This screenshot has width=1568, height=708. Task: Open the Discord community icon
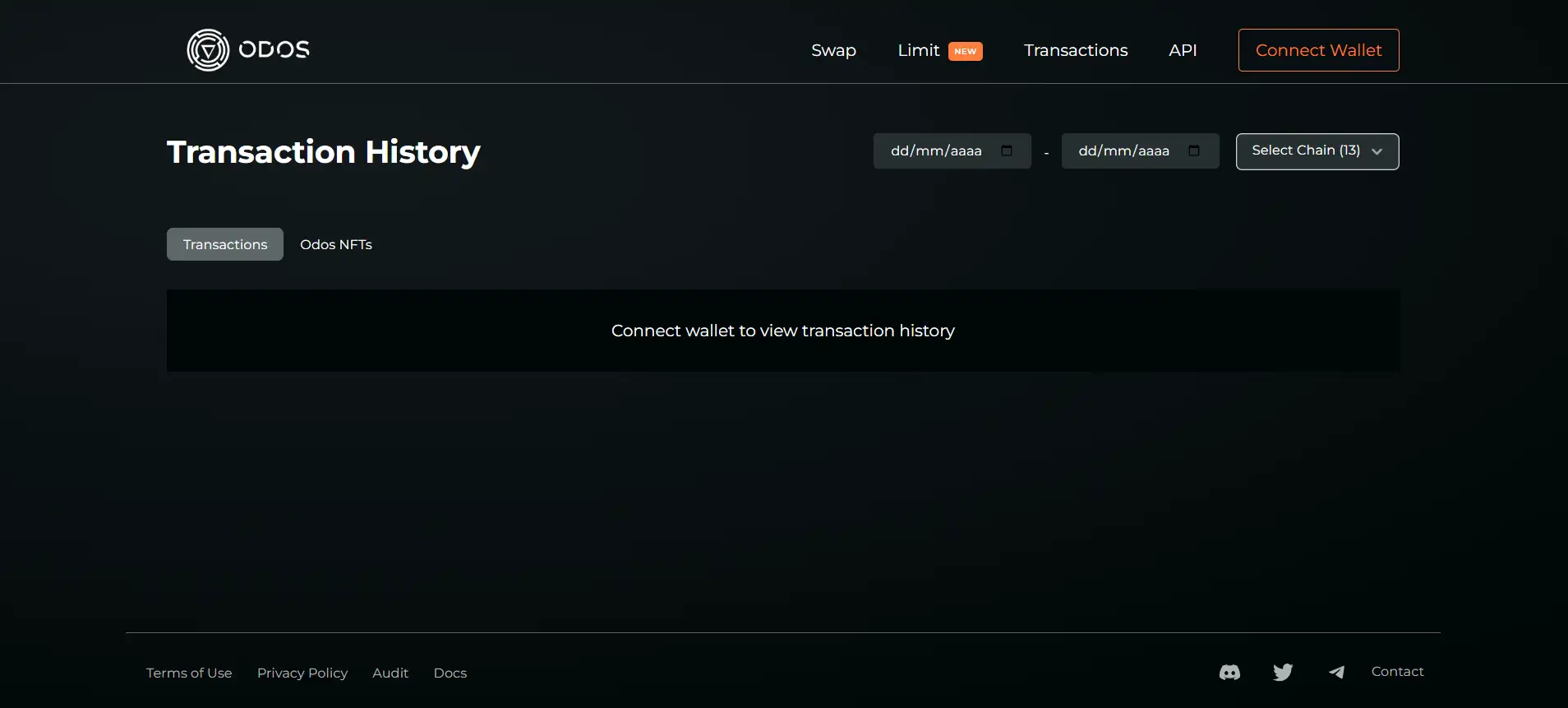1229,673
